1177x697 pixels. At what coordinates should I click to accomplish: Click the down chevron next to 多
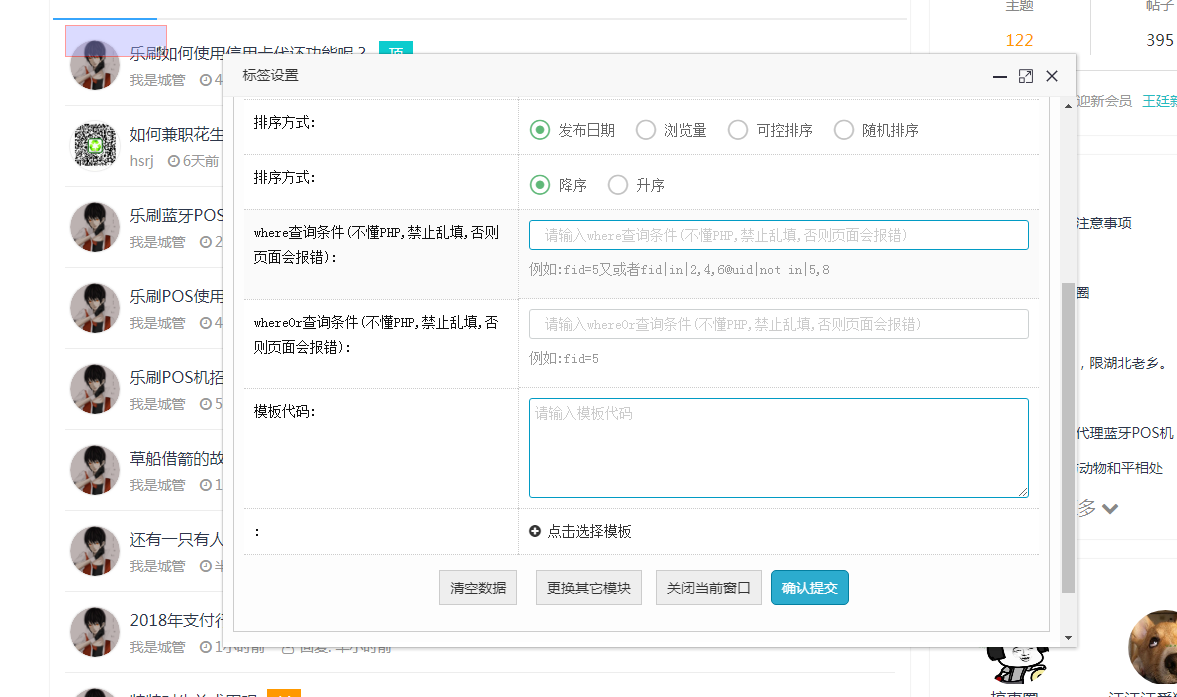point(1109,509)
